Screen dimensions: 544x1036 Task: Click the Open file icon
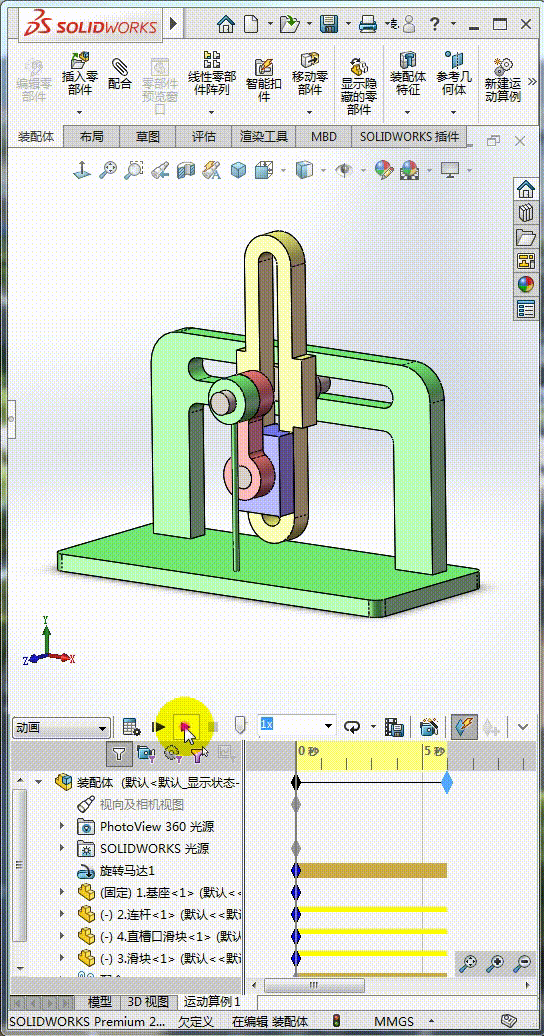tap(288, 25)
